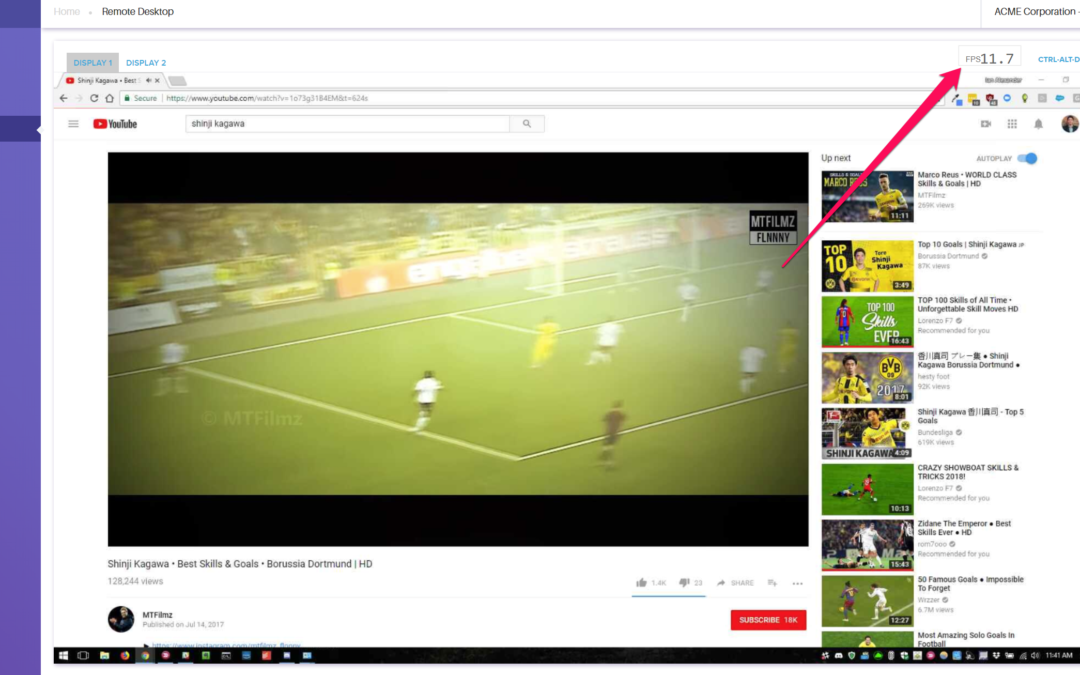The image size is (1080, 675).
Task: Share the video
Action: click(x=735, y=583)
